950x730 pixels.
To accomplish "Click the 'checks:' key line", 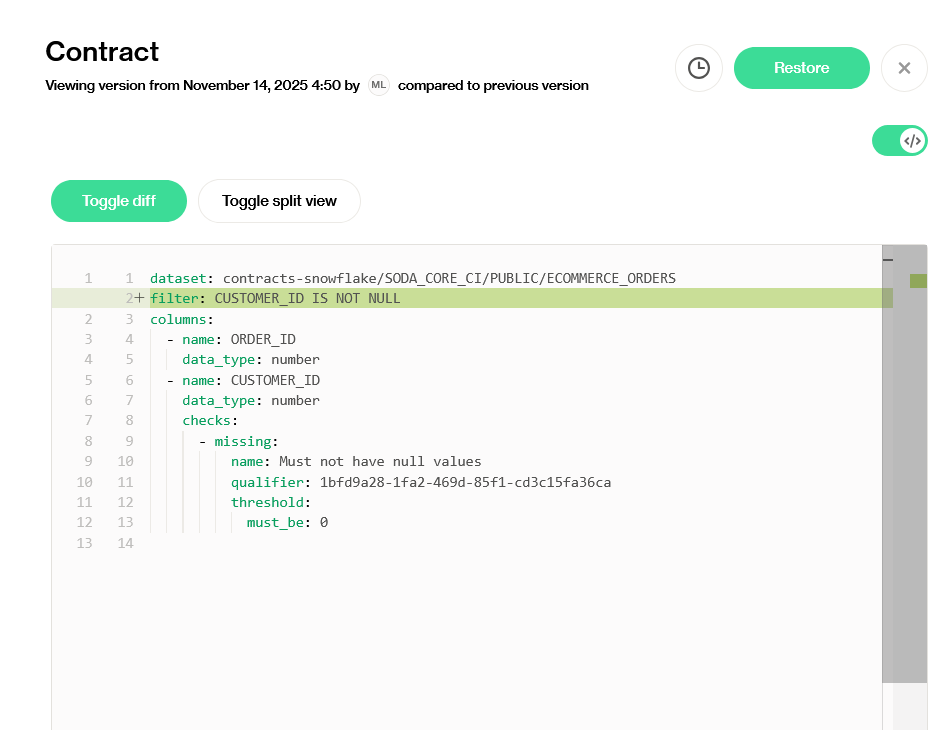I will click(210, 421).
